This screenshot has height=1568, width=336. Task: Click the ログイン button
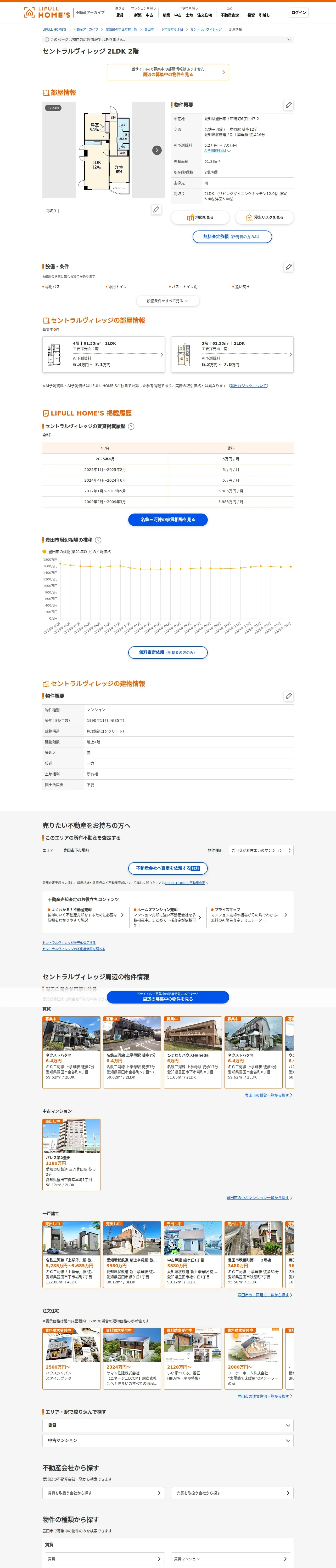point(299,12)
